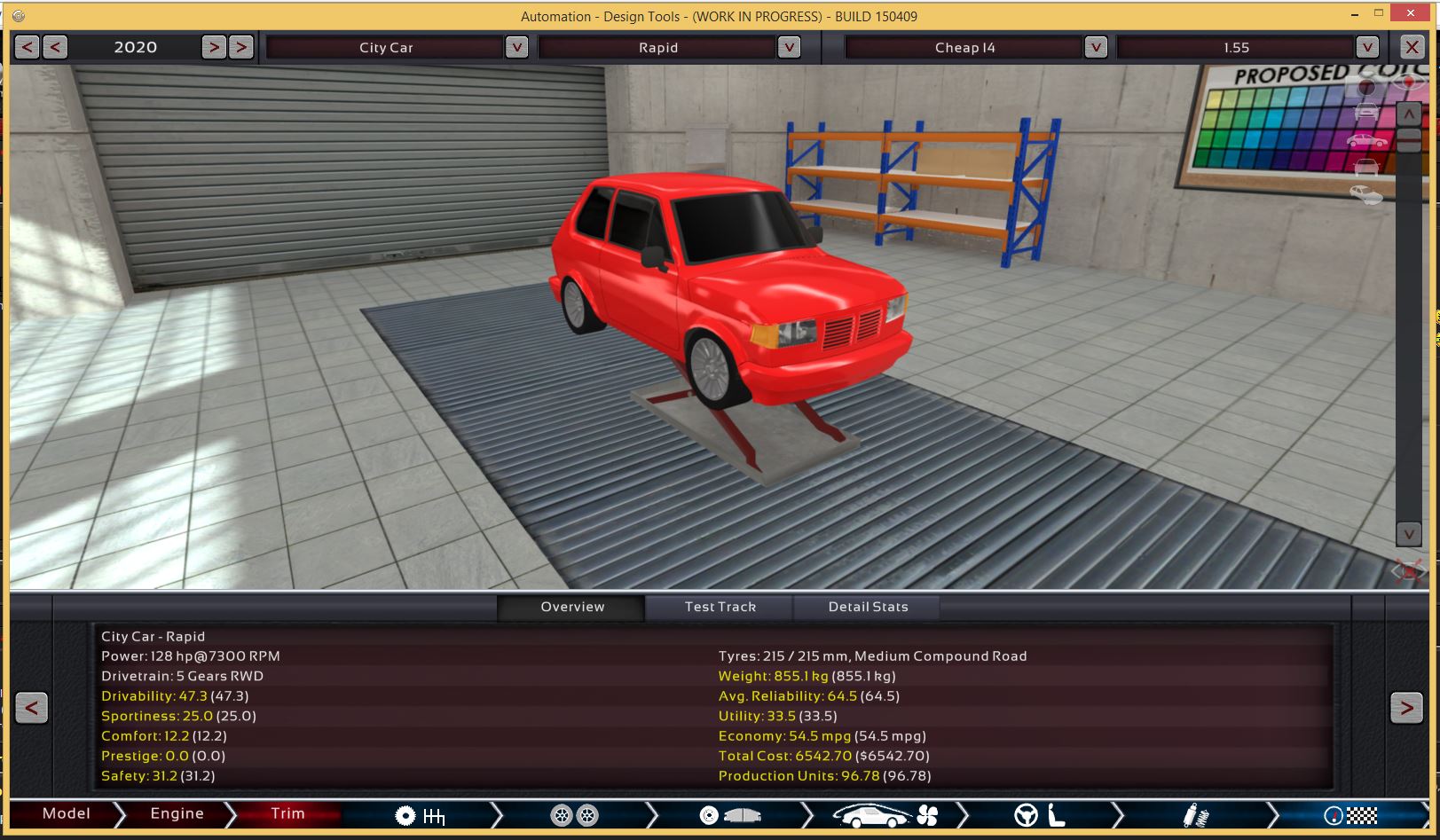Screen dimensions: 1440x840
Task: Click the year value 2020
Action: tap(135, 47)
